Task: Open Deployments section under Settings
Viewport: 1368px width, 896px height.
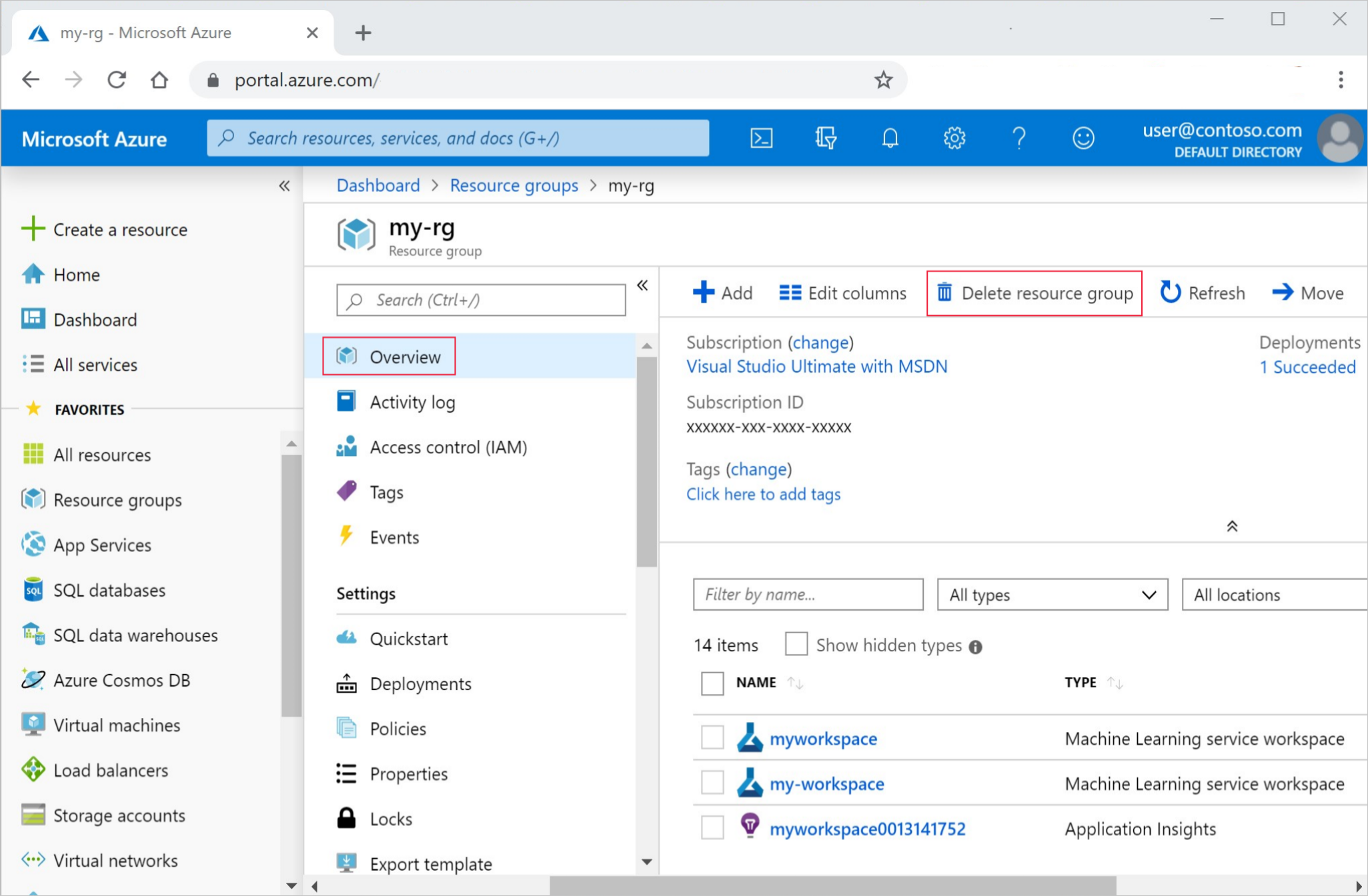Action: pyautogui.click(x=421, y=683)
